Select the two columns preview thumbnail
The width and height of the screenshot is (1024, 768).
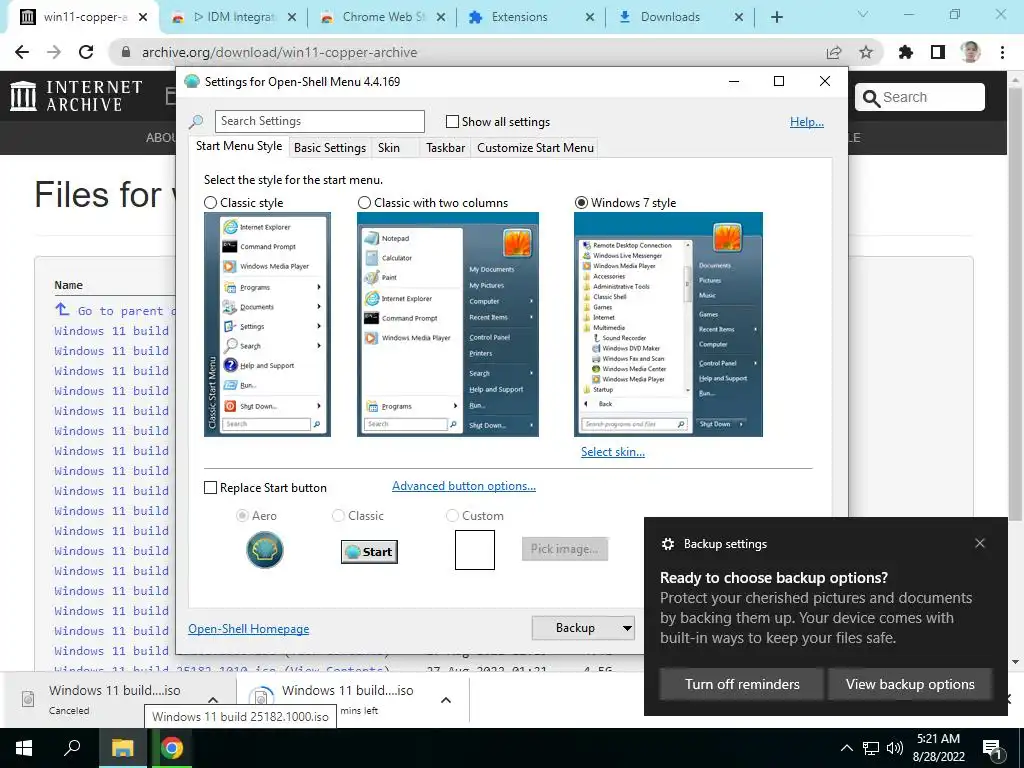tap(448, 325)
